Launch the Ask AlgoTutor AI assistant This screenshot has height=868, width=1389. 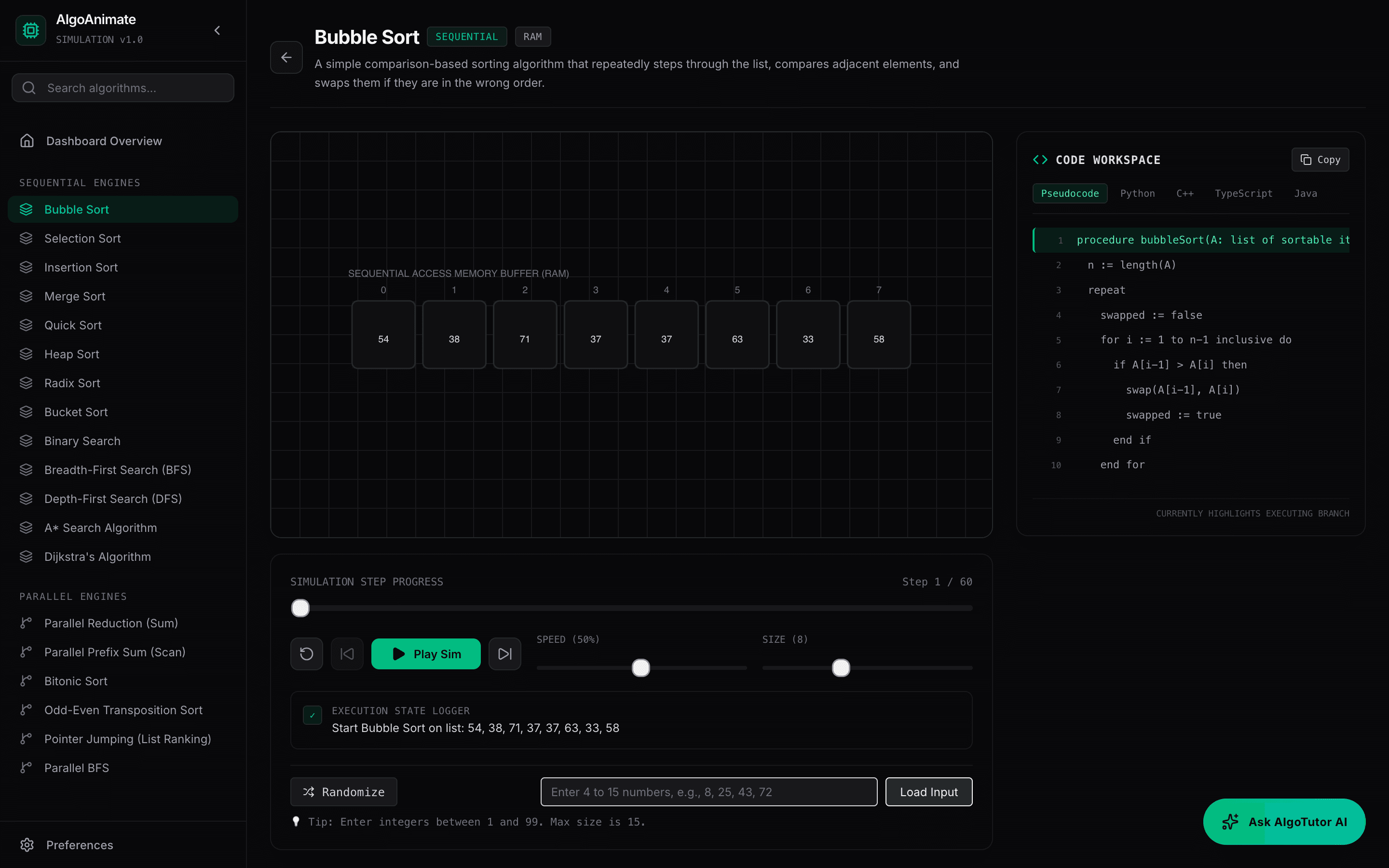tap(1284, 822)
